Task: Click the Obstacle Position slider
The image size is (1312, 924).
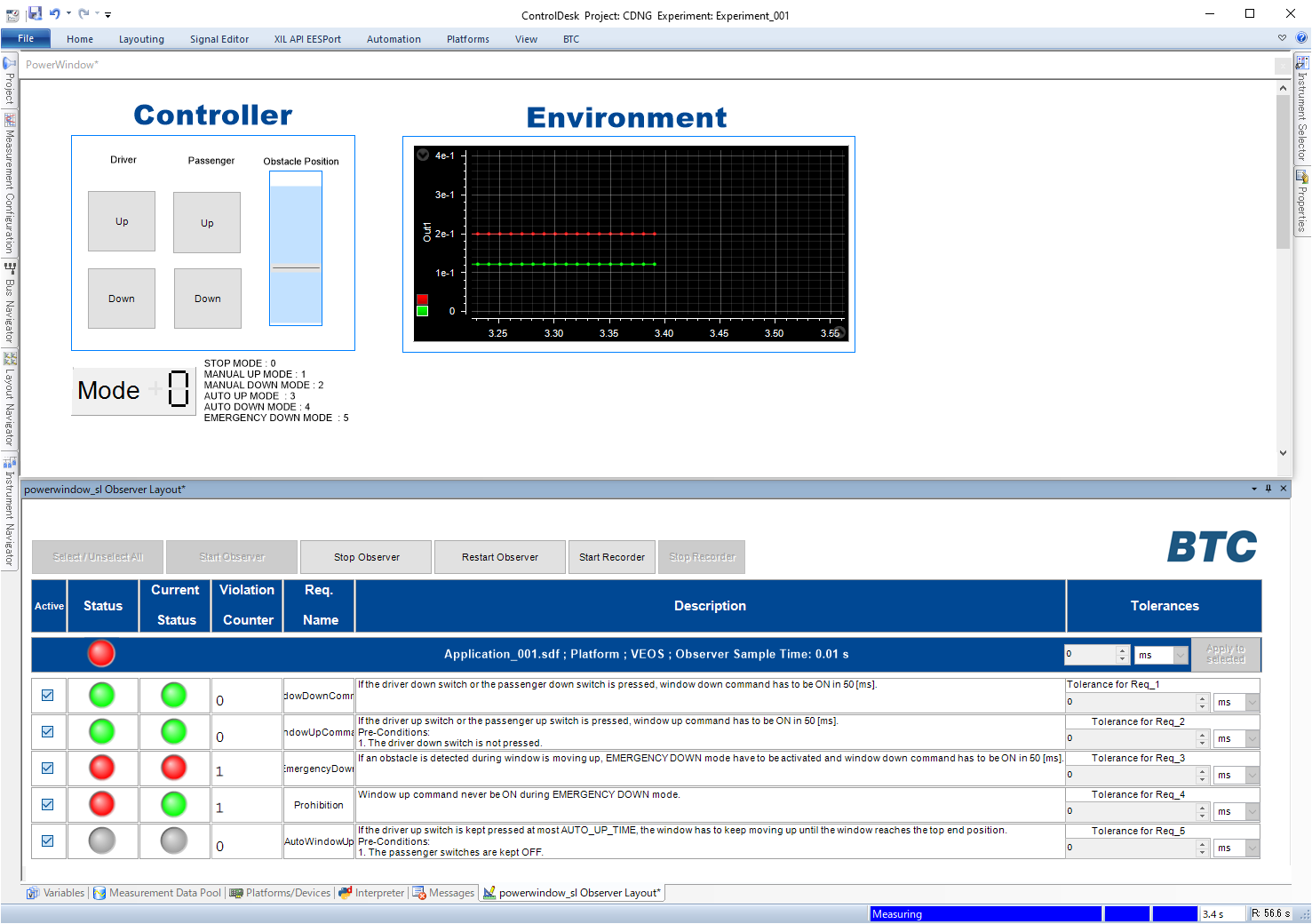Action: click(296, 248)
